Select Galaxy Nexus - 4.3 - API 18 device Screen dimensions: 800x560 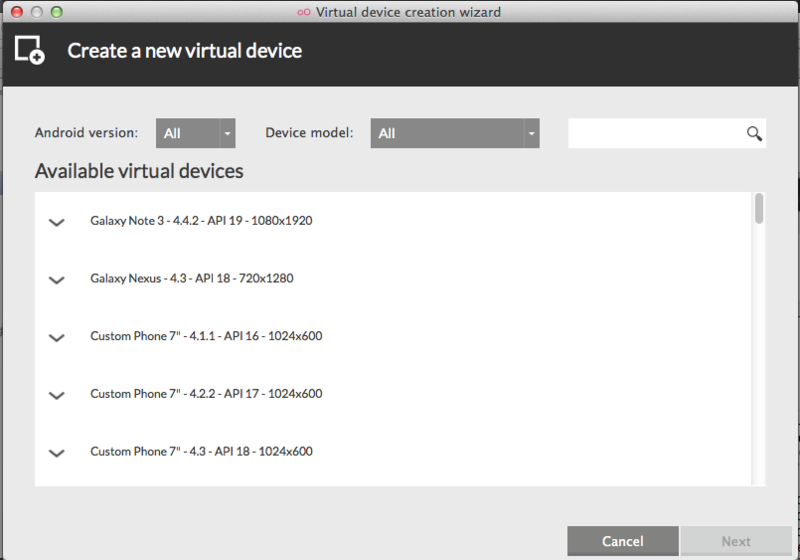pos(192,278)
